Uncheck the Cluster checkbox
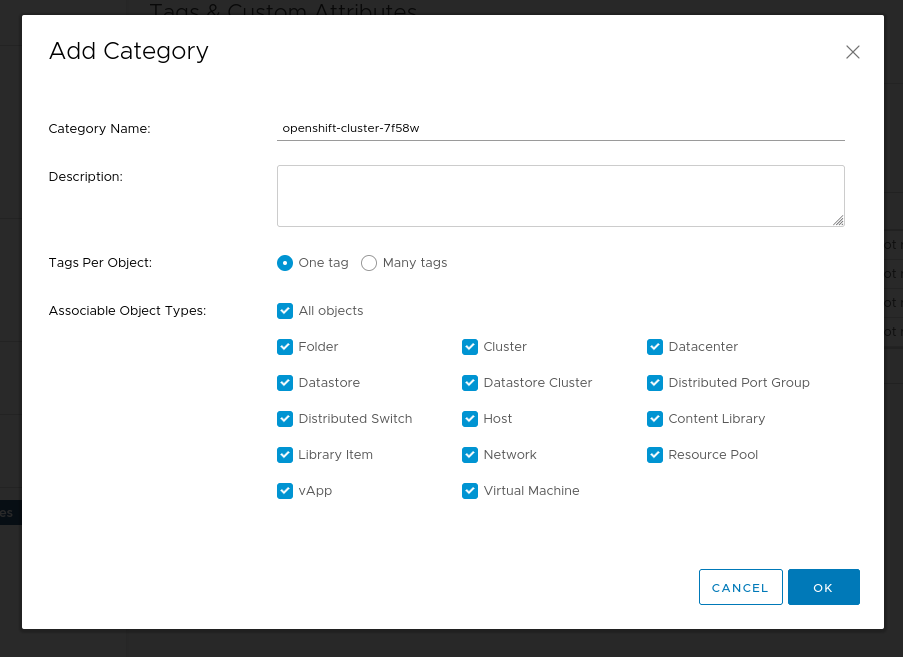 470,347
